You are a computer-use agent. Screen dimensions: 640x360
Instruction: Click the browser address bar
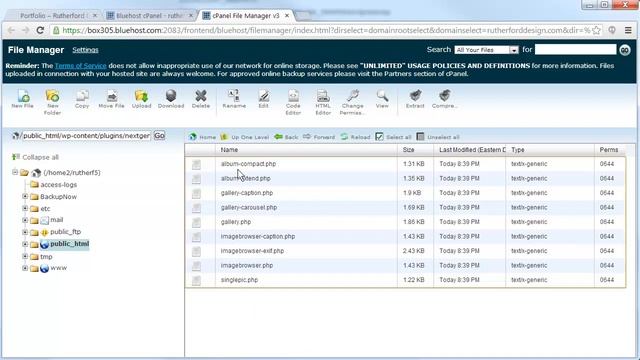tap(325, 30)
